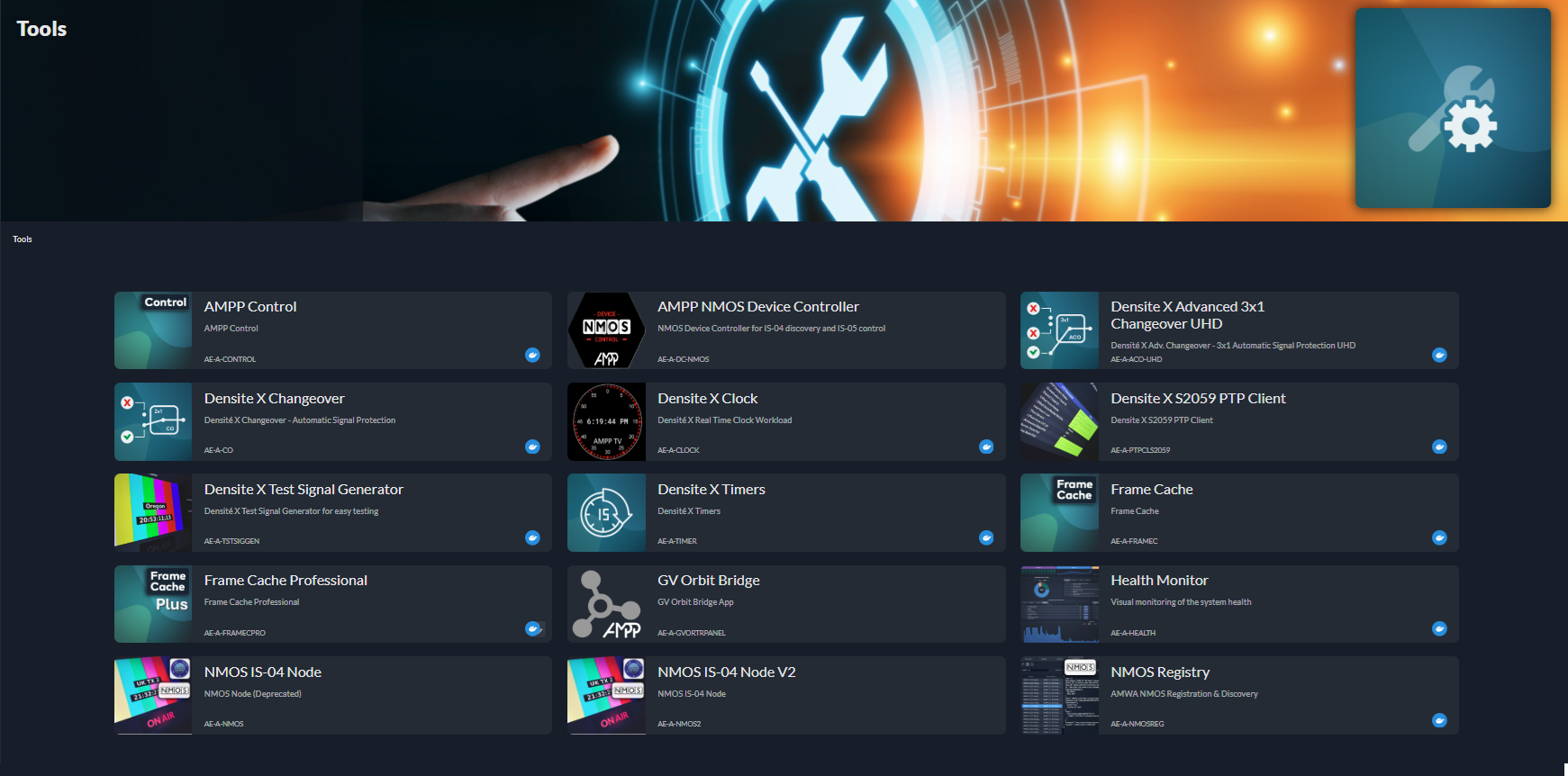The height and width of the screenshot is (776, 1568).
Task: Click the Docker badge on AMPP Control card
Action: (x=533, y=355)
